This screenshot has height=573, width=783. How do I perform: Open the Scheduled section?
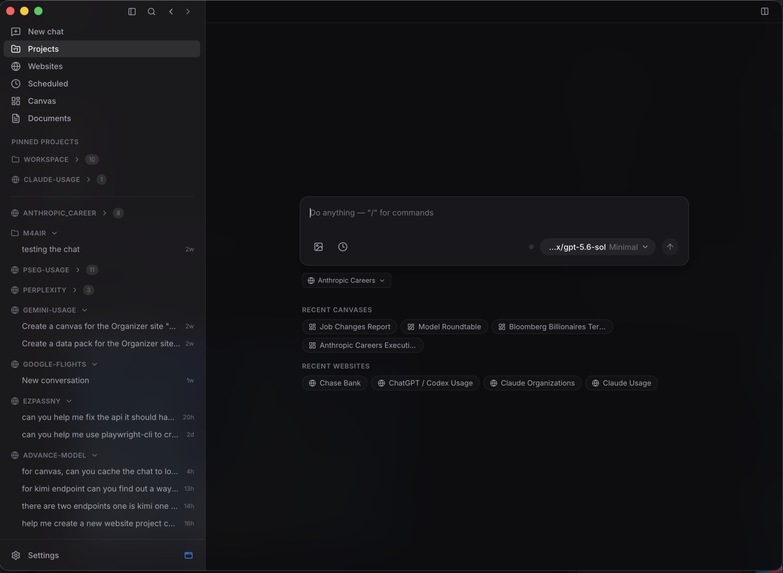click(x=102, y=83)
